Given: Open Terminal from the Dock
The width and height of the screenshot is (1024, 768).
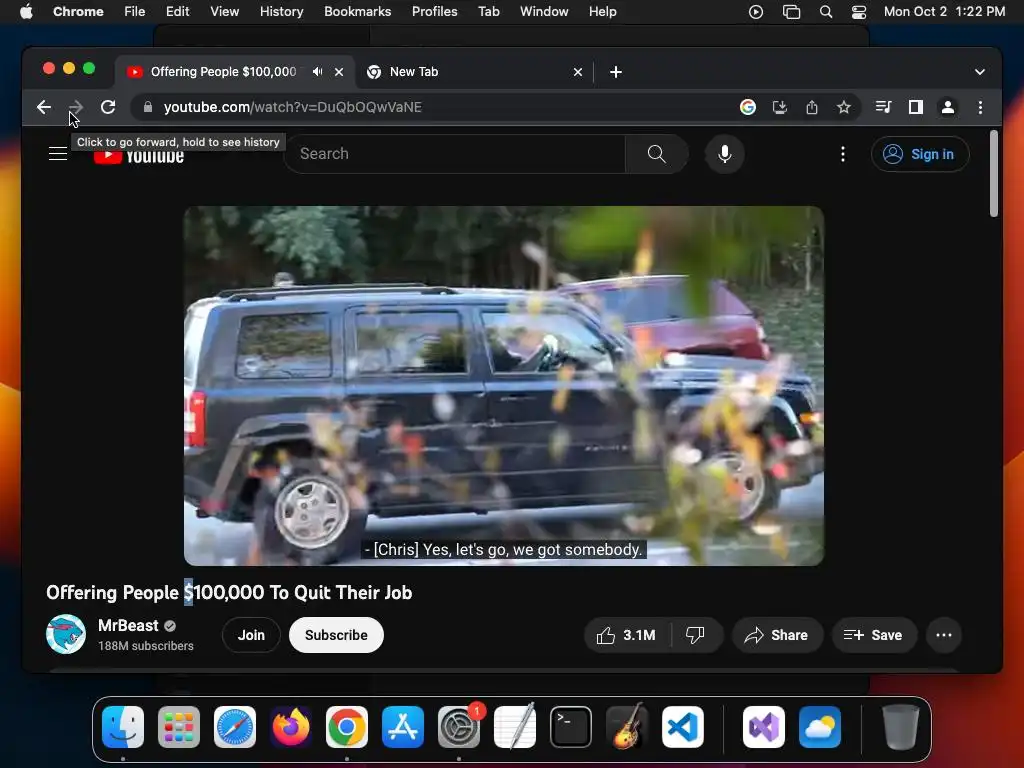Looking at the screenshot, I should coord(571,727).
